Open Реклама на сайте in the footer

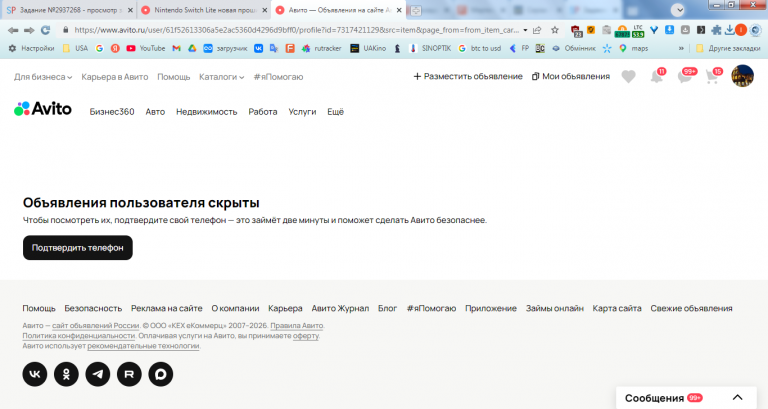click(167, 308)
